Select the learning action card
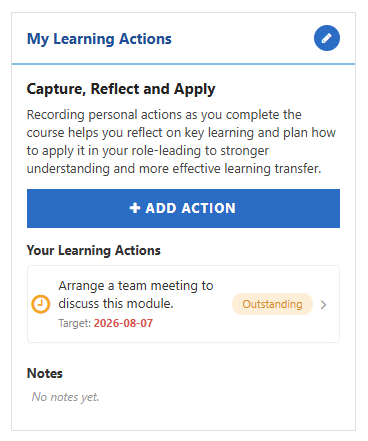The height and width of the screenshot is (441, 368). coord(183,304)
